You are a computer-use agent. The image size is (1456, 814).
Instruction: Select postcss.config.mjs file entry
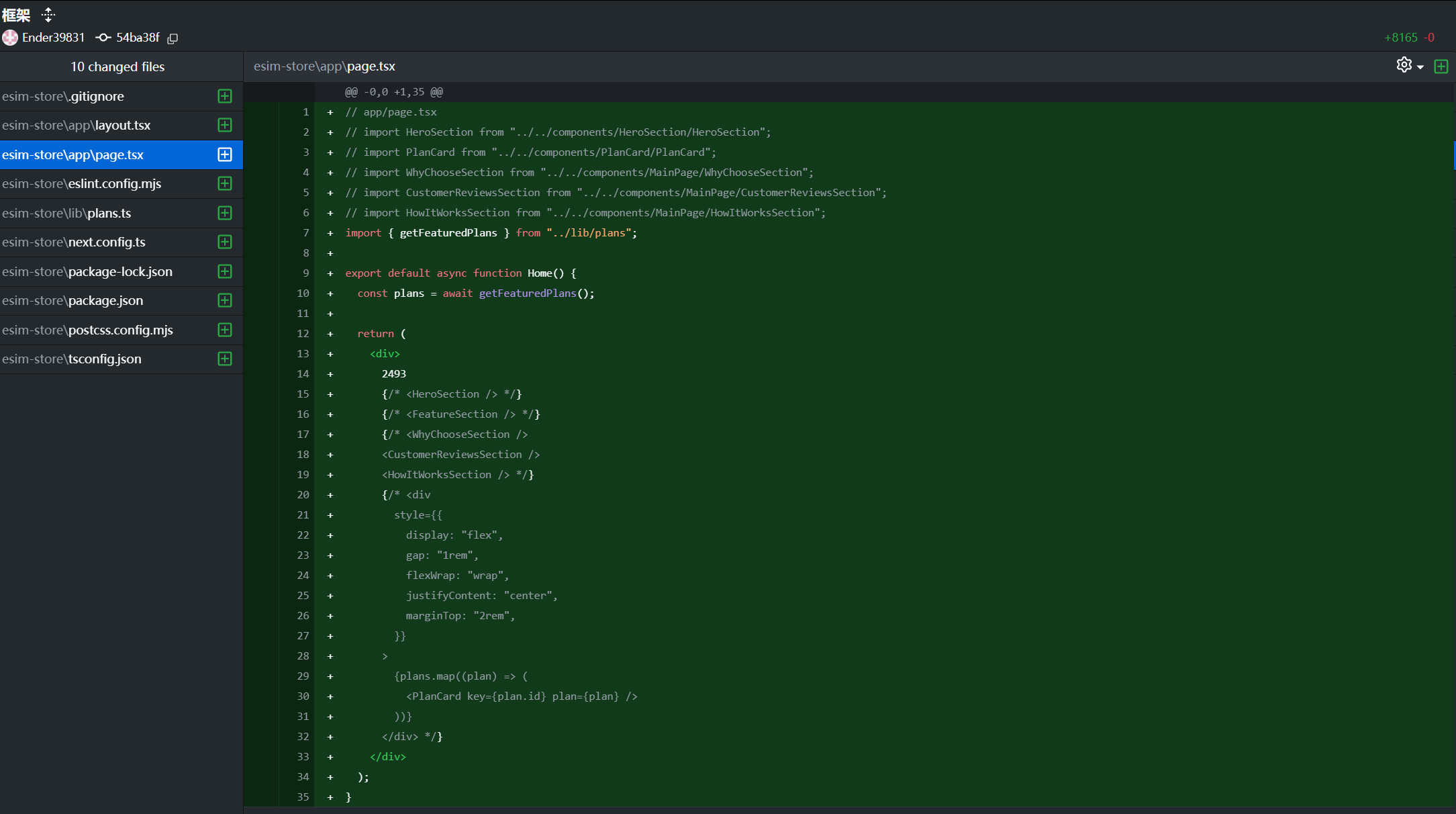click(101, 330)
